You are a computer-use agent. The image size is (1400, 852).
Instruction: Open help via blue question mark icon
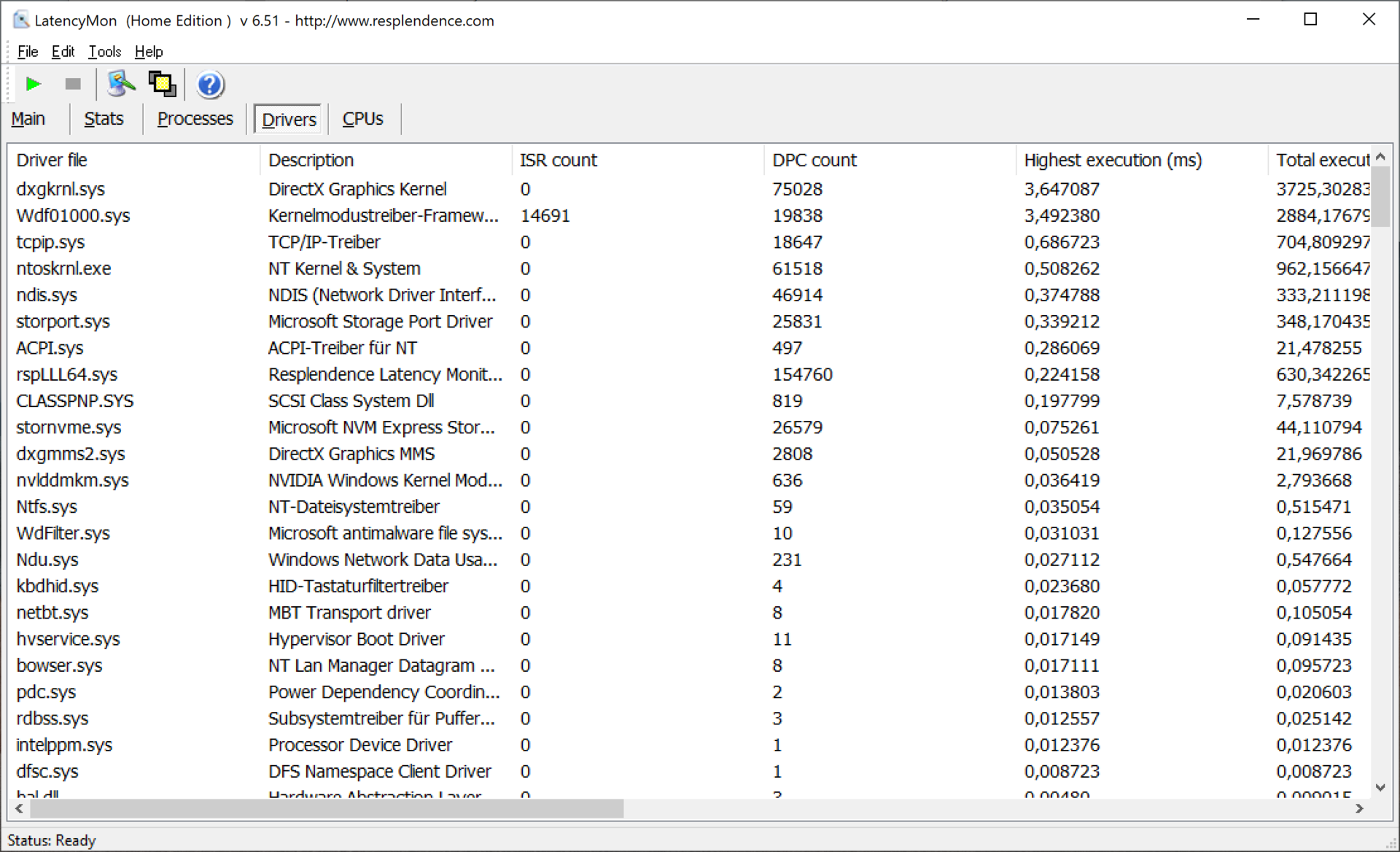209,85
